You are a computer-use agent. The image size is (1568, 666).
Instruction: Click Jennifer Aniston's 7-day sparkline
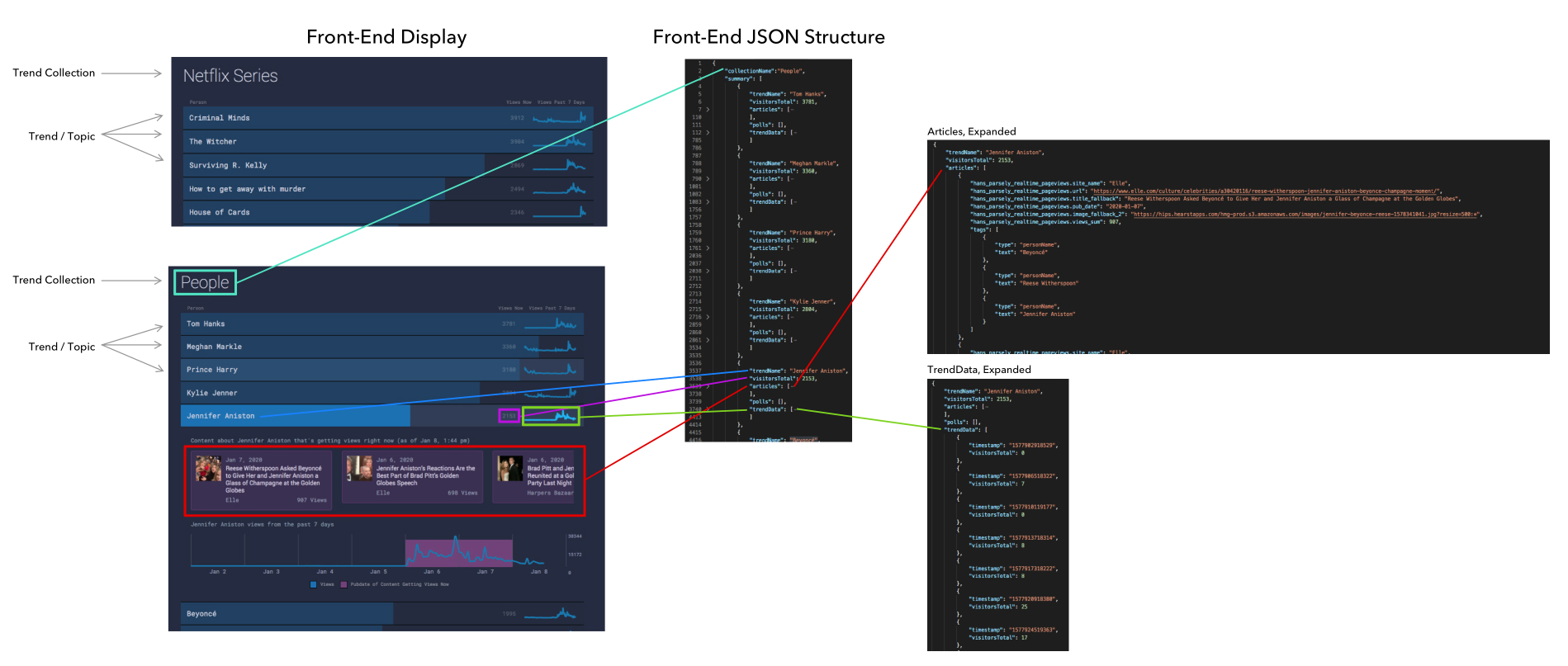pos(551,416)
